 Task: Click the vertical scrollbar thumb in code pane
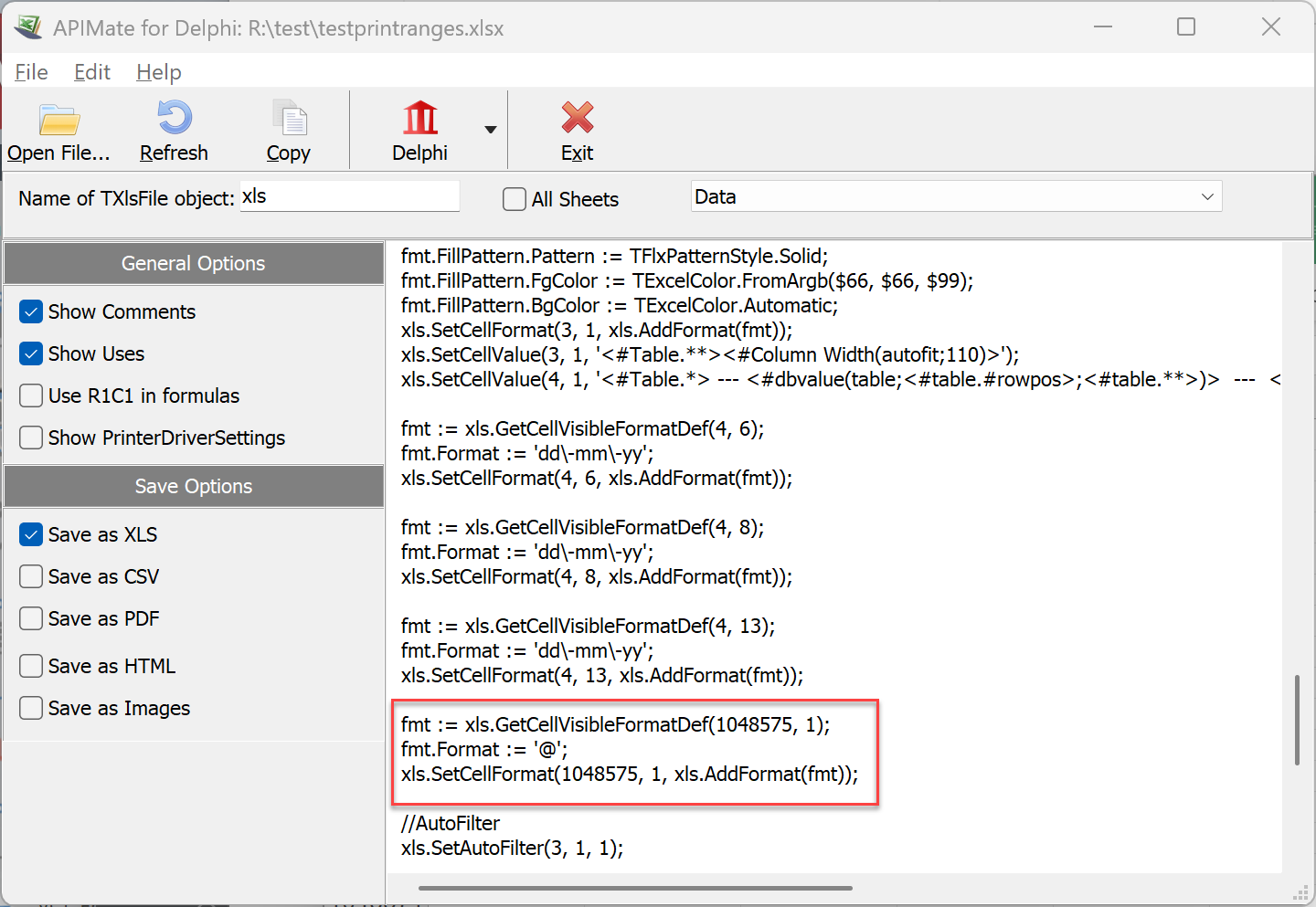1296,720
